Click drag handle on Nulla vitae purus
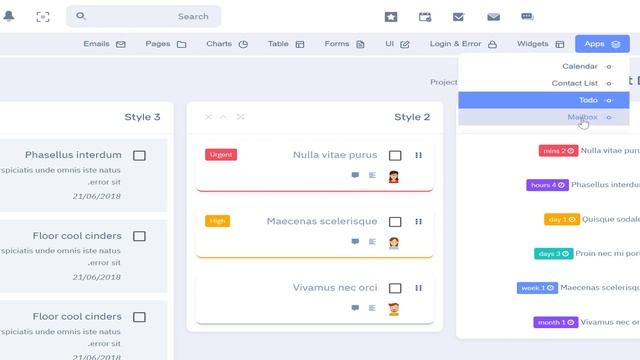 pyautogui.click(x=418, y=155)
